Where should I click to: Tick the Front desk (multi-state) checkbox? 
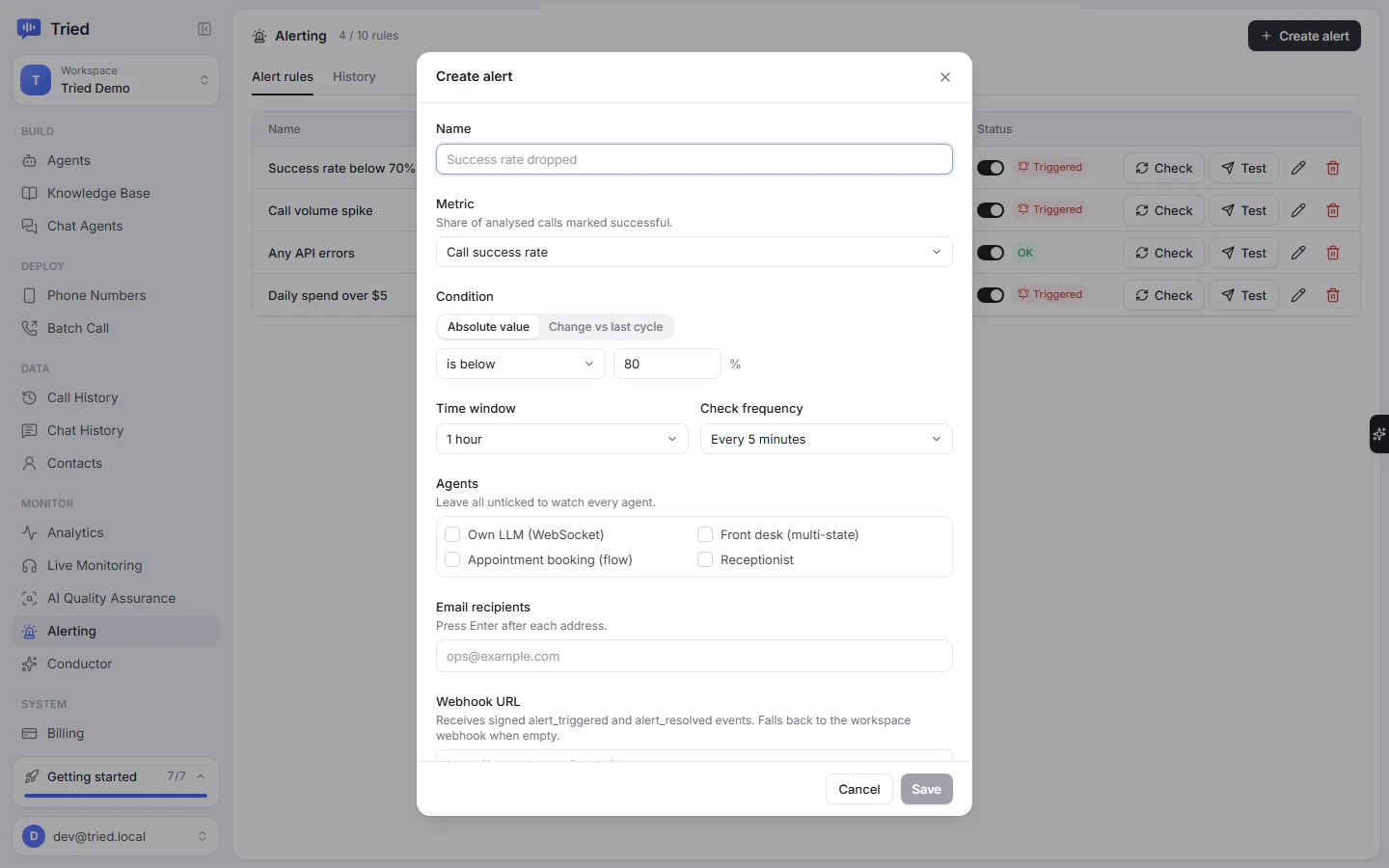click(705, 534)
